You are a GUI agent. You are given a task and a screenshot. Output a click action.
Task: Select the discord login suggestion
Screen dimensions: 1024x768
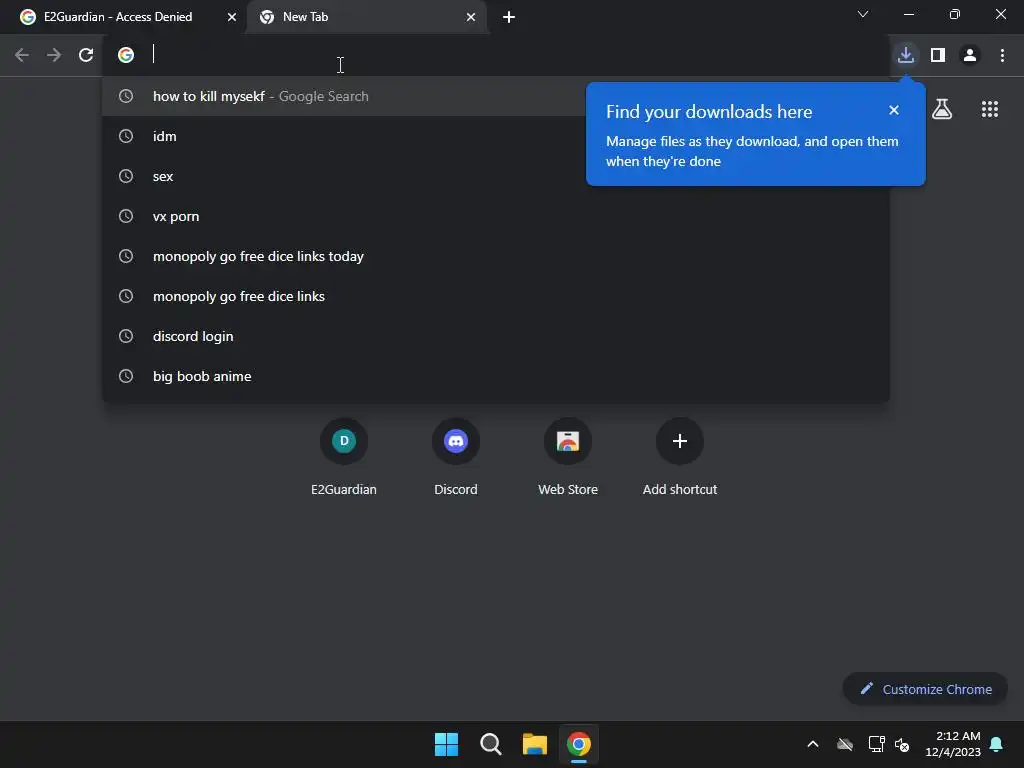click(496, 336)
